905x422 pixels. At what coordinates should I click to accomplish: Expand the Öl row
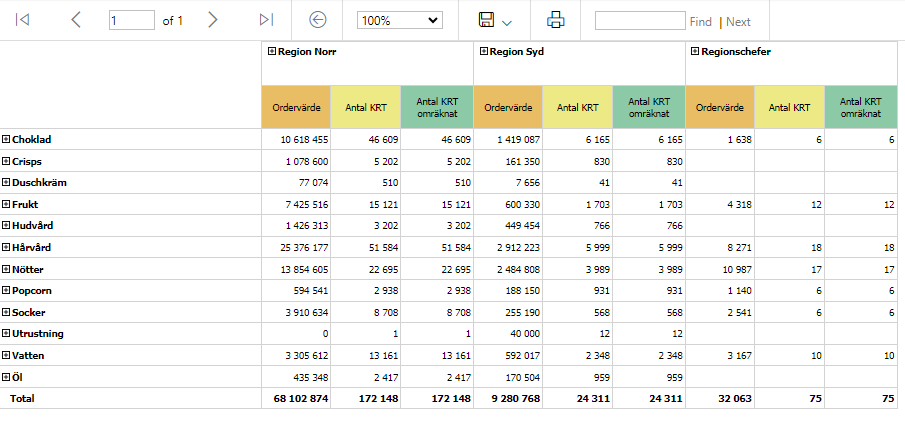click(6, 377)
